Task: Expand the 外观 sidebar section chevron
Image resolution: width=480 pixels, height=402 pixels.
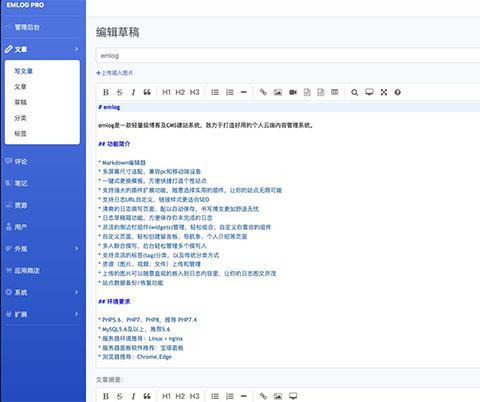Action: (76, 249)
